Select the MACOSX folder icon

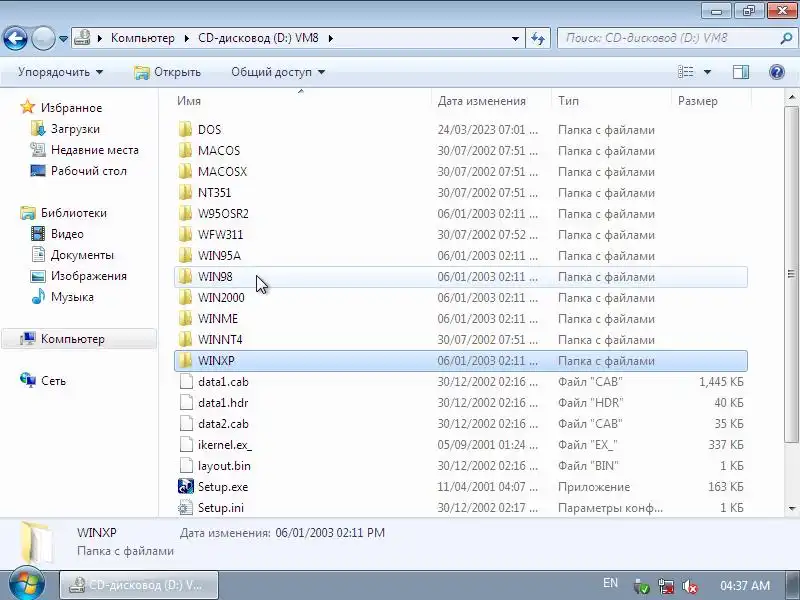click(186, 171)
